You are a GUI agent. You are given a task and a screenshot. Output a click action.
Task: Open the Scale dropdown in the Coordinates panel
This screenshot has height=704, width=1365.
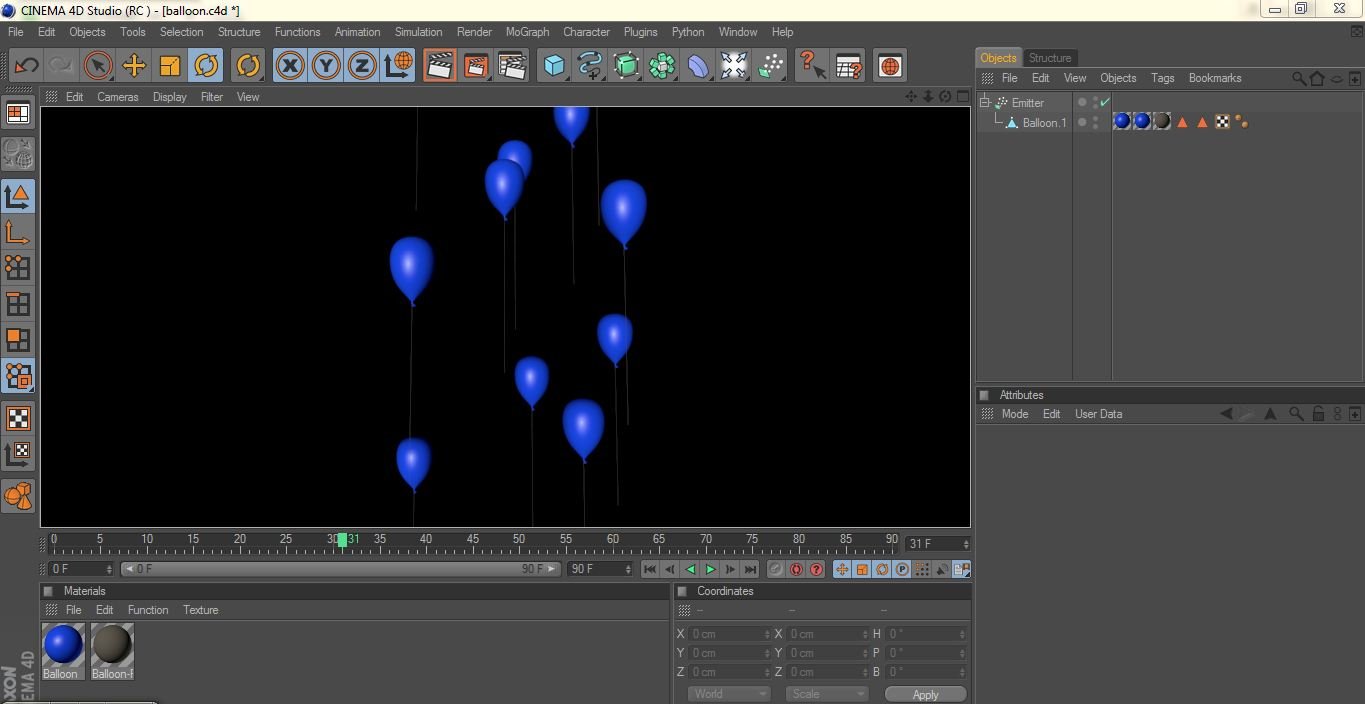tap(827, 693)
